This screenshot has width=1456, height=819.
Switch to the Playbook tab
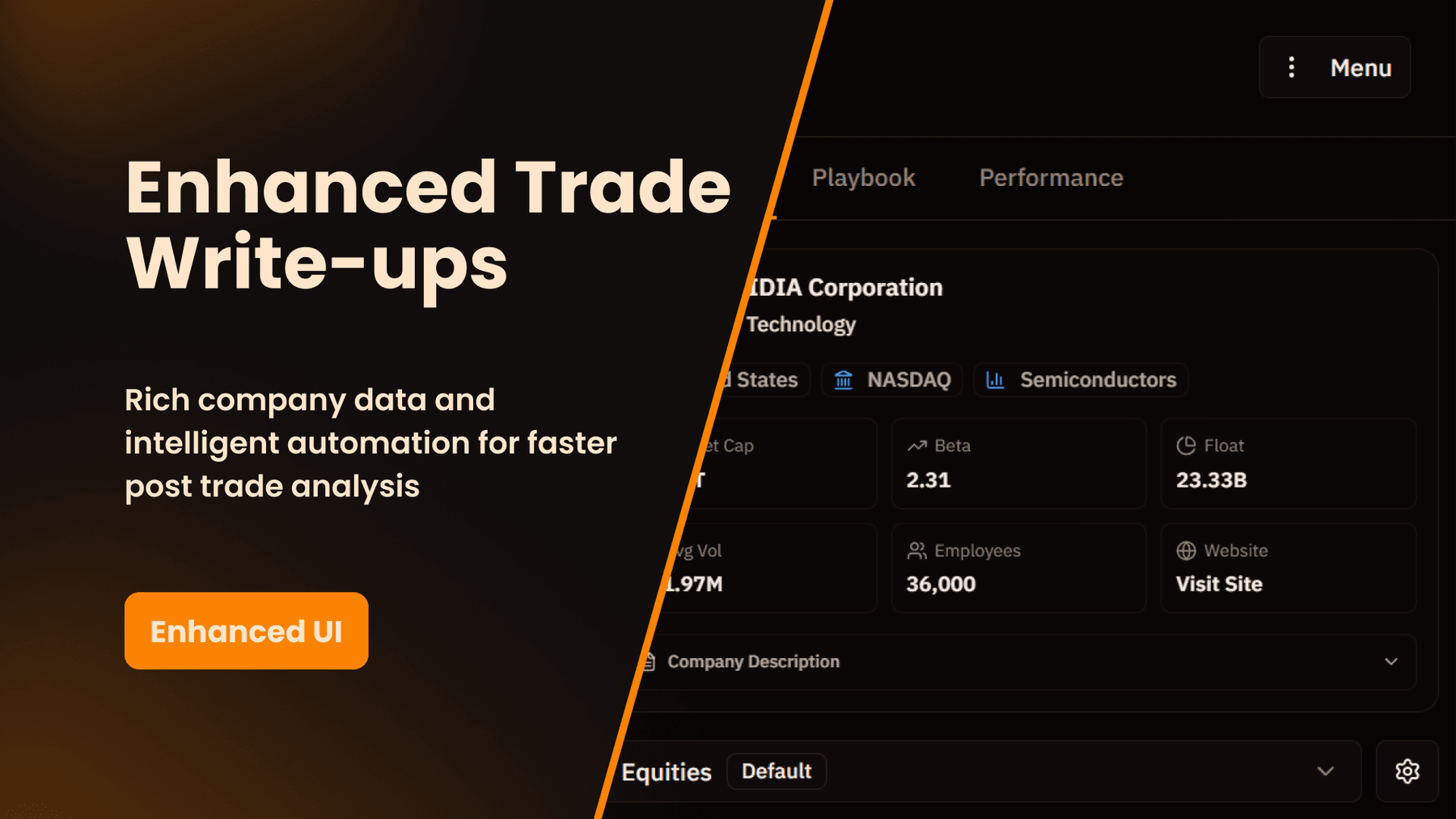pos(863,178)
